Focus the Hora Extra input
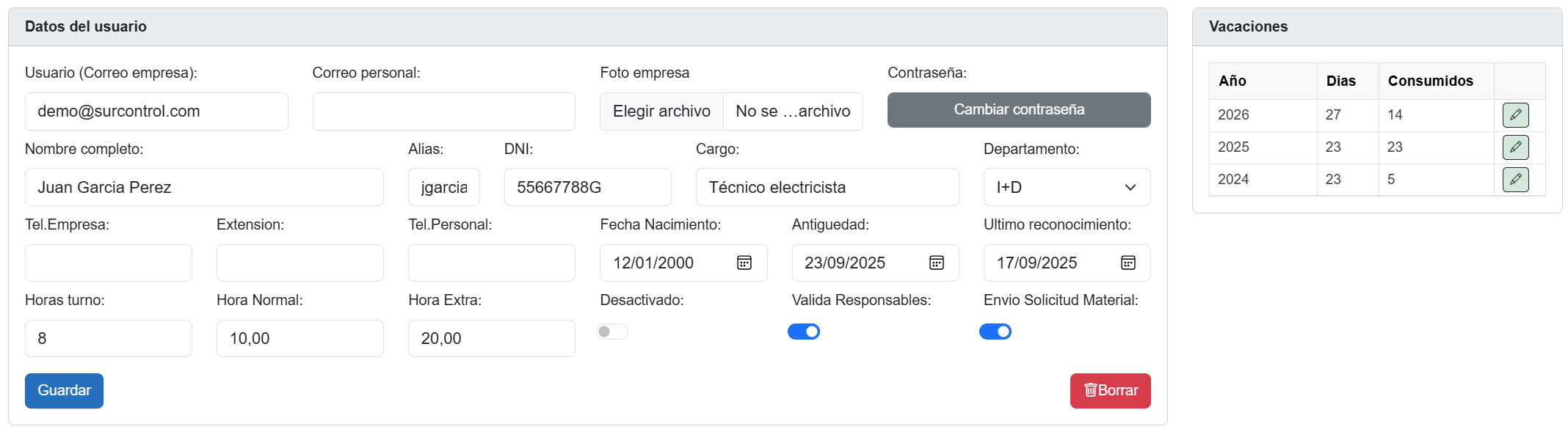Image resolution: width=1568 pixels, height=432 pixels. pos(491,338)
